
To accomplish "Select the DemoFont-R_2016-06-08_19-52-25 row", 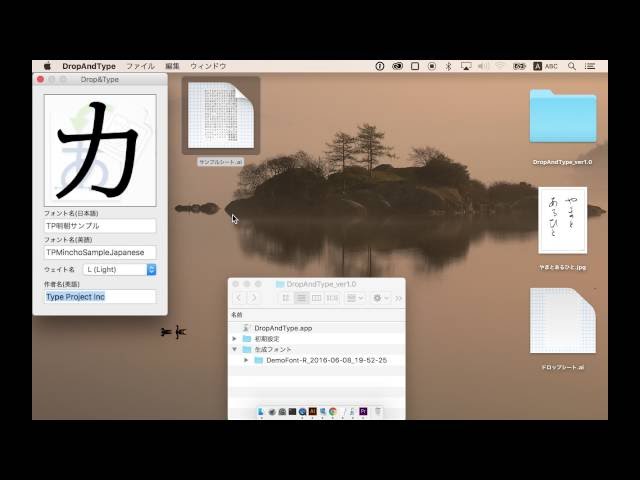I will tap(317, 360).
